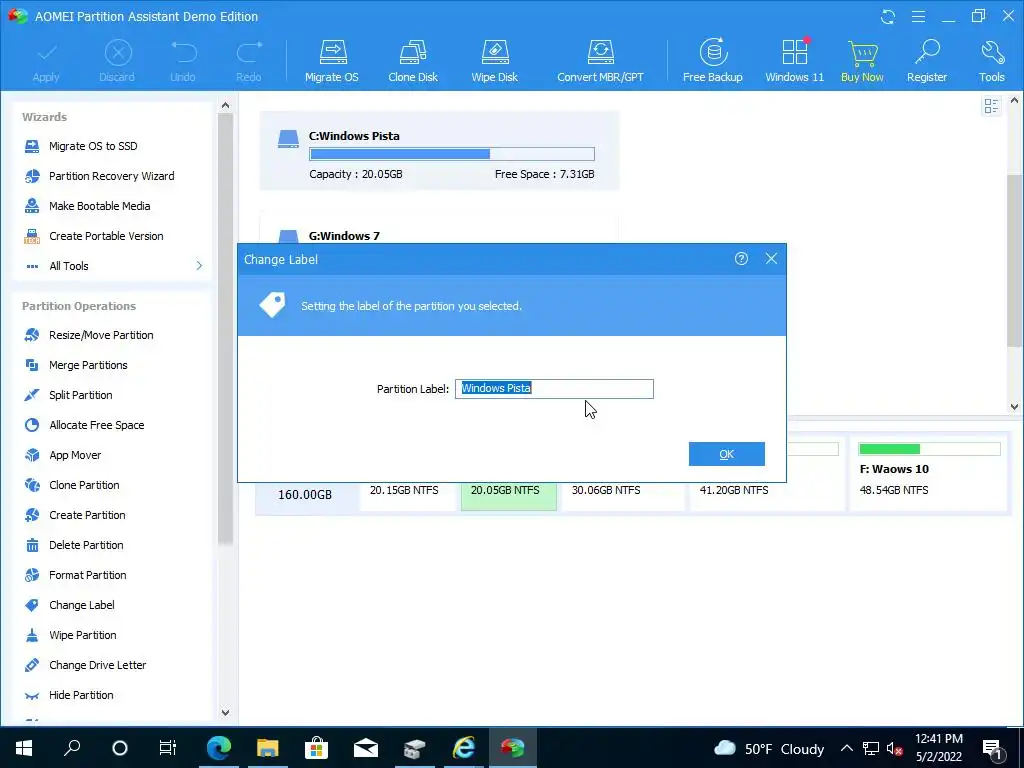Select Make Bootable Media wizard
The image size is (1024, 768).
[99, 206]
